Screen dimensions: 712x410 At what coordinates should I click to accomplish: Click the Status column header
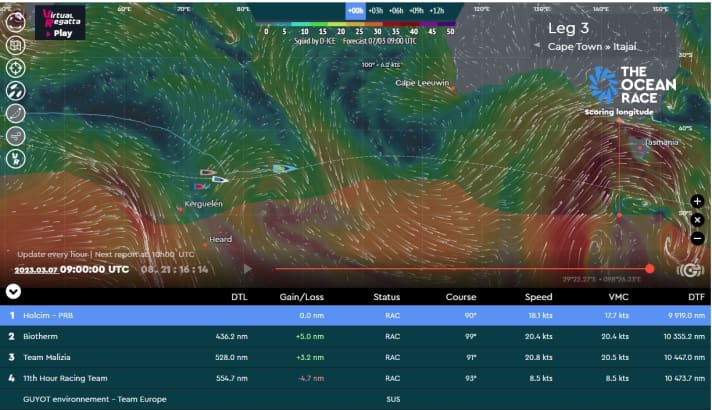pyautogui.click(x=386, y=297)
